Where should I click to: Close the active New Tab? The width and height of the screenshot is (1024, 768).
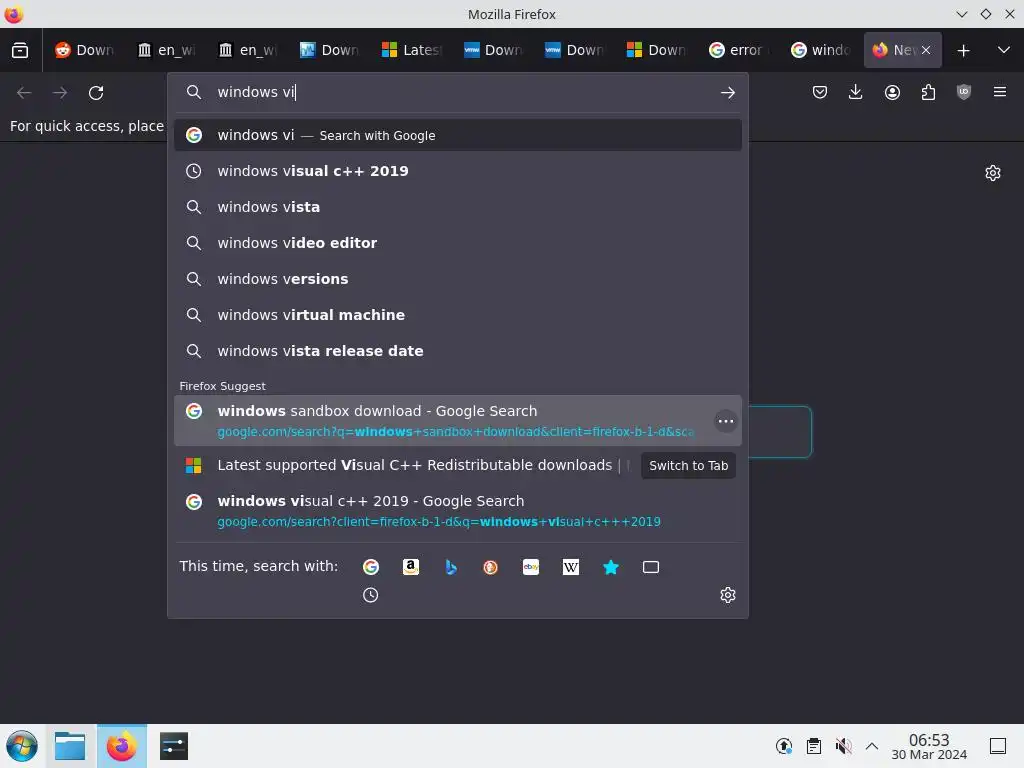(x=926, y=50)
